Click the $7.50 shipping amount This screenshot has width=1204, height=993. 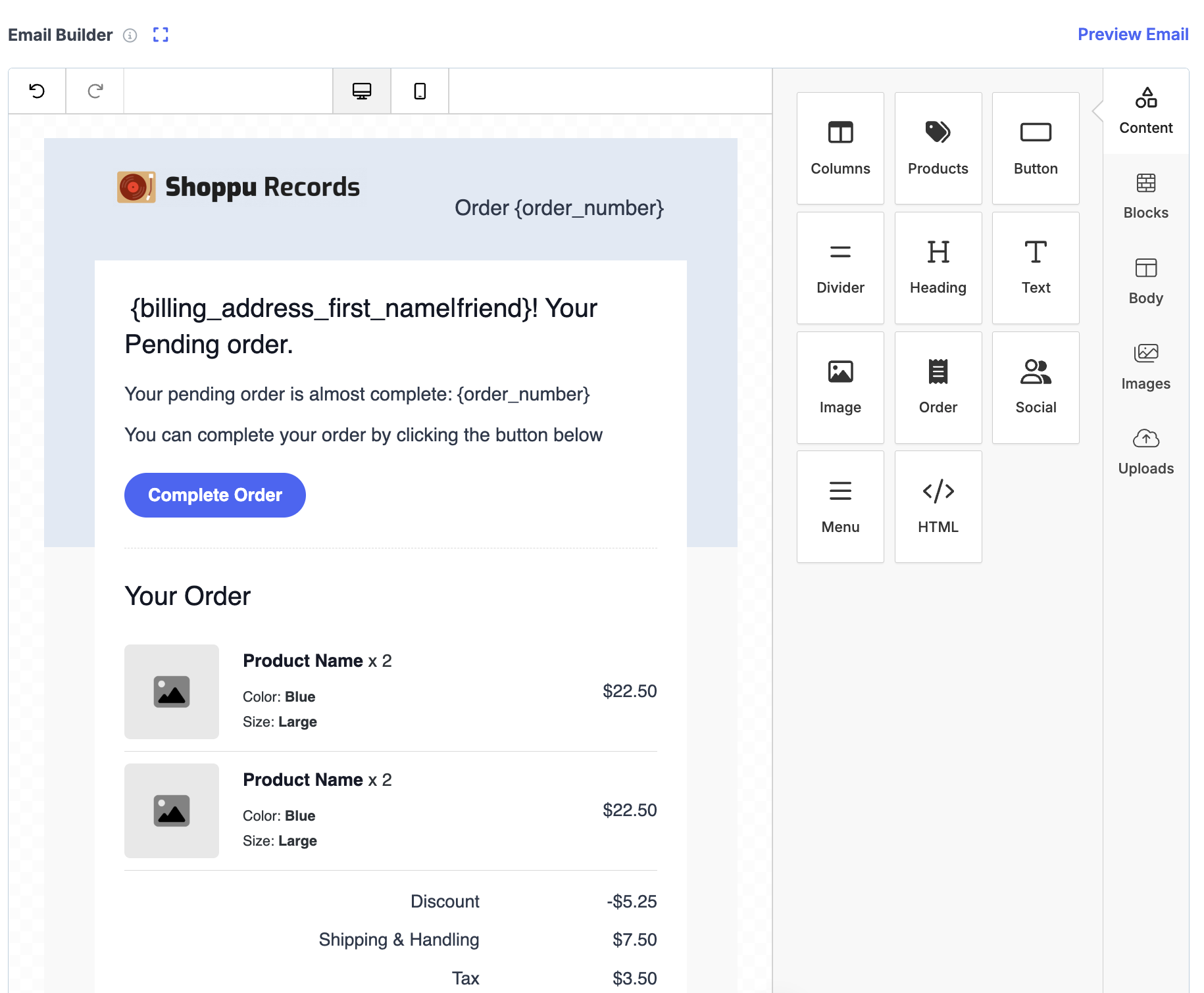pyautogui.click(x=634, y=940)
